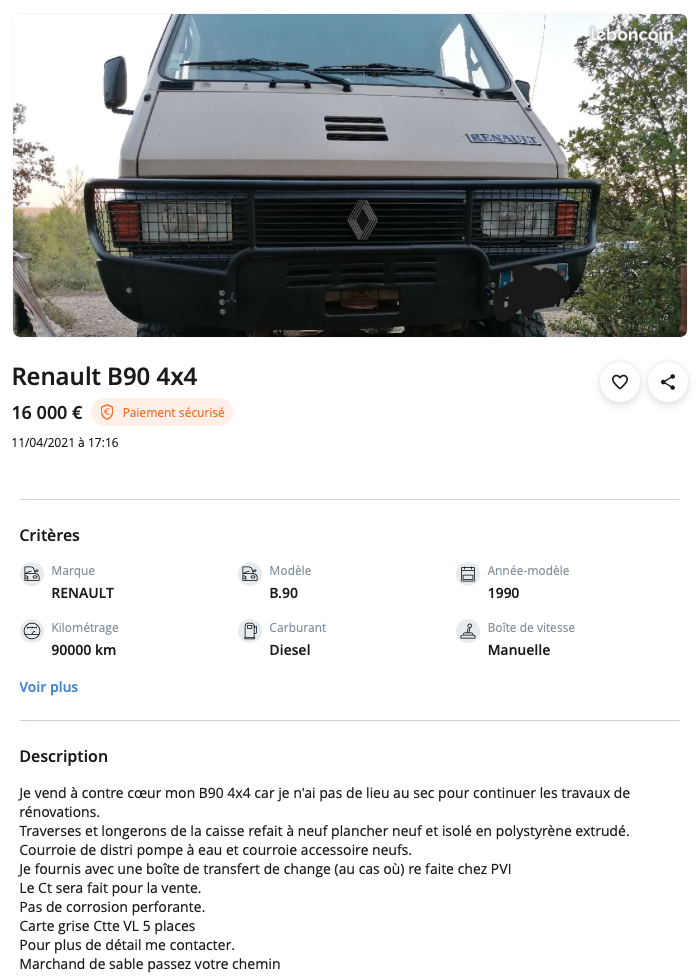Click the Carburant fuel pump icon
Screen dimensions: 696x979
tap(250, 631)
